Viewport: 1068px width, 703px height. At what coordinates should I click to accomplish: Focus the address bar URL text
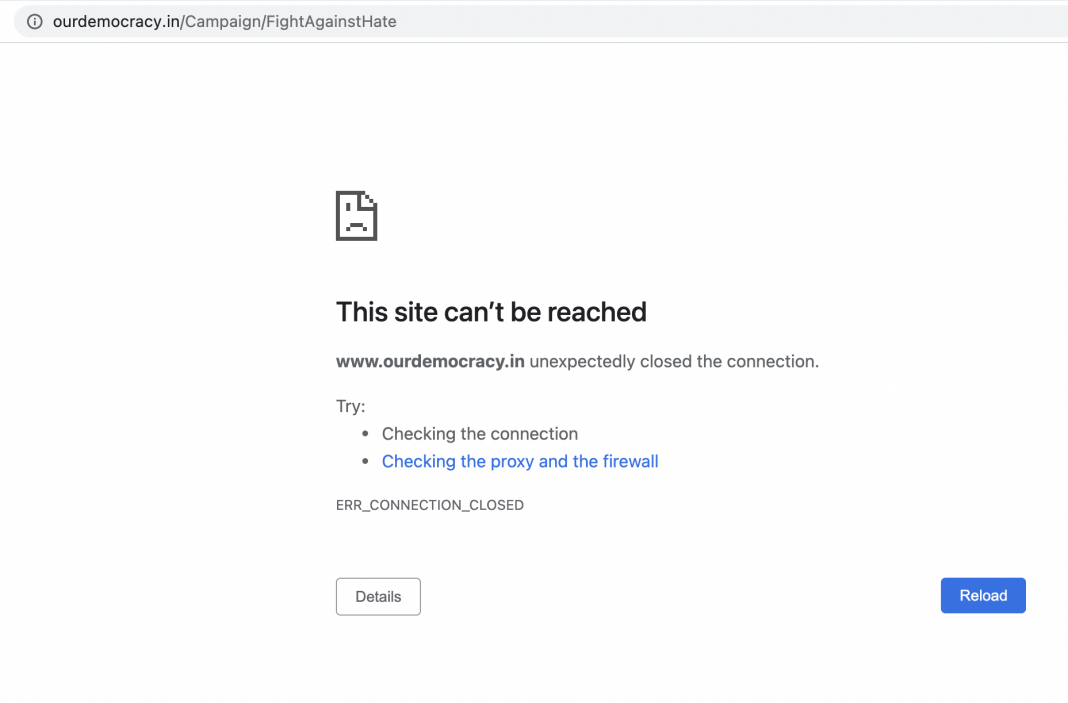pos(224,21)
